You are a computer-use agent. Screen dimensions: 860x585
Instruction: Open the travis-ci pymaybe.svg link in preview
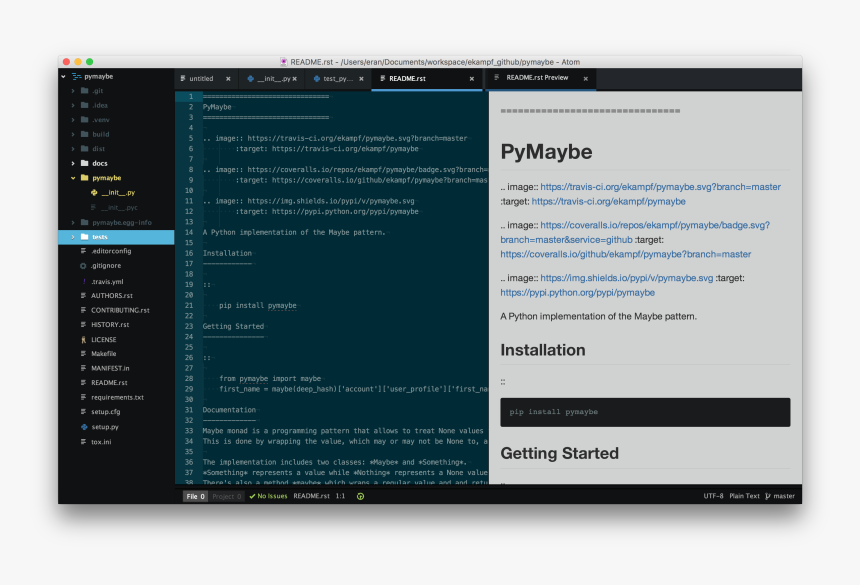(660, 187)
